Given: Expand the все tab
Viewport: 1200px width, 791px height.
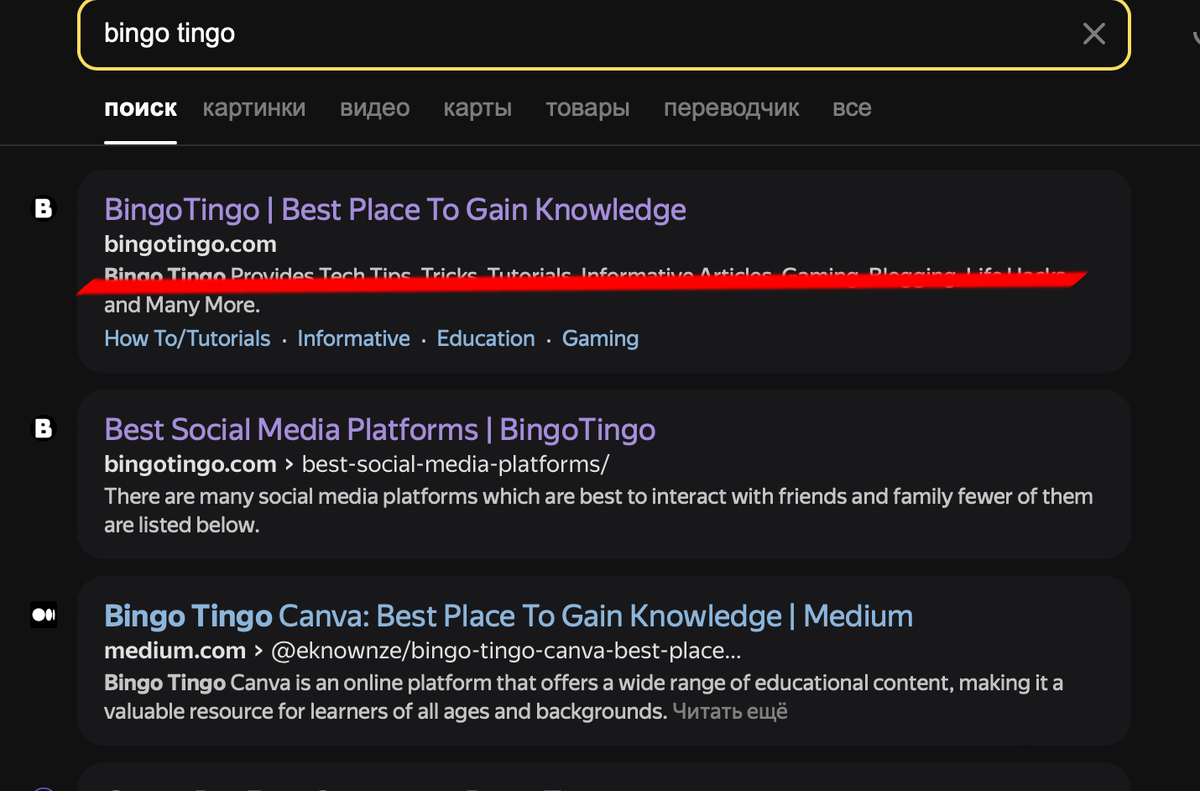Looking at the screenshot, I should [x=852, y=108].
